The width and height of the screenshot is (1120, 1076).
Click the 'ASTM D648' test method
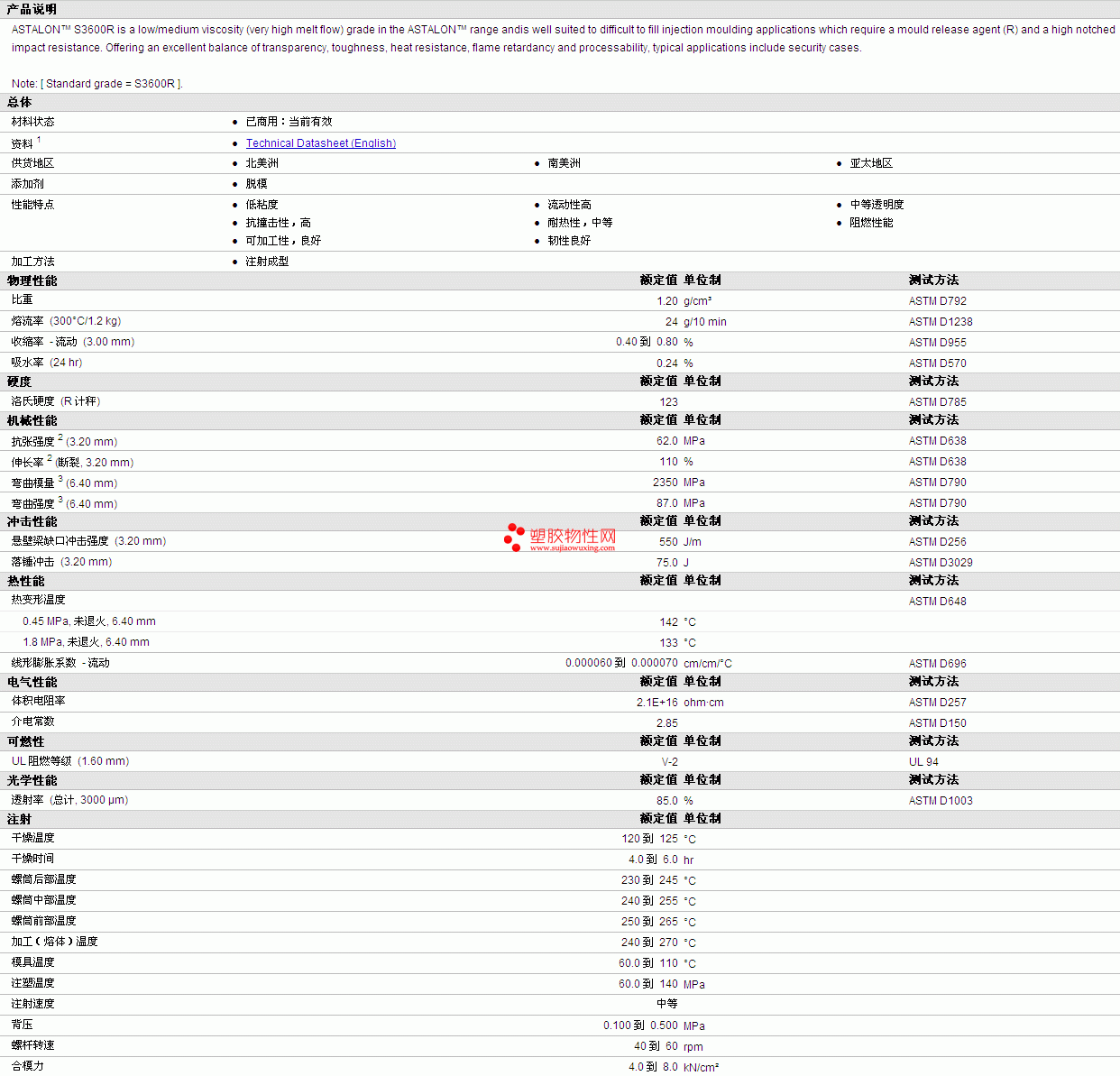point(938,602)
